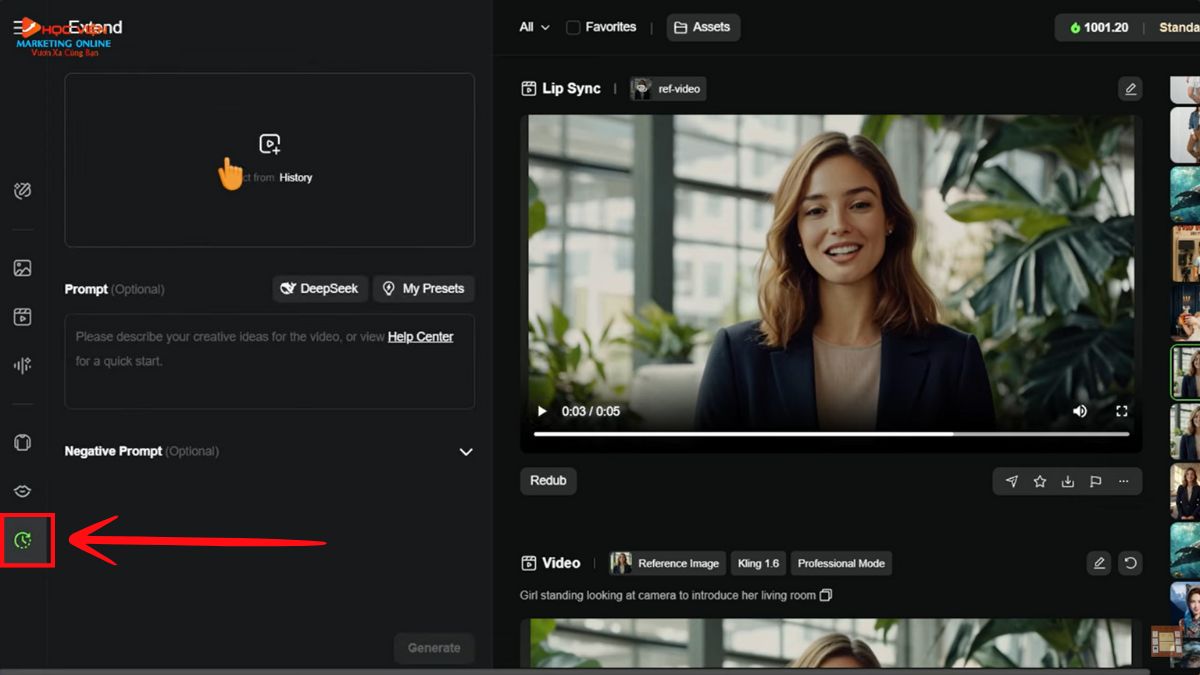The height and width of the screenshot is (675, 1200).
Task: Click the Generate button
Action: pyautogui.click(x=434, y=648)
